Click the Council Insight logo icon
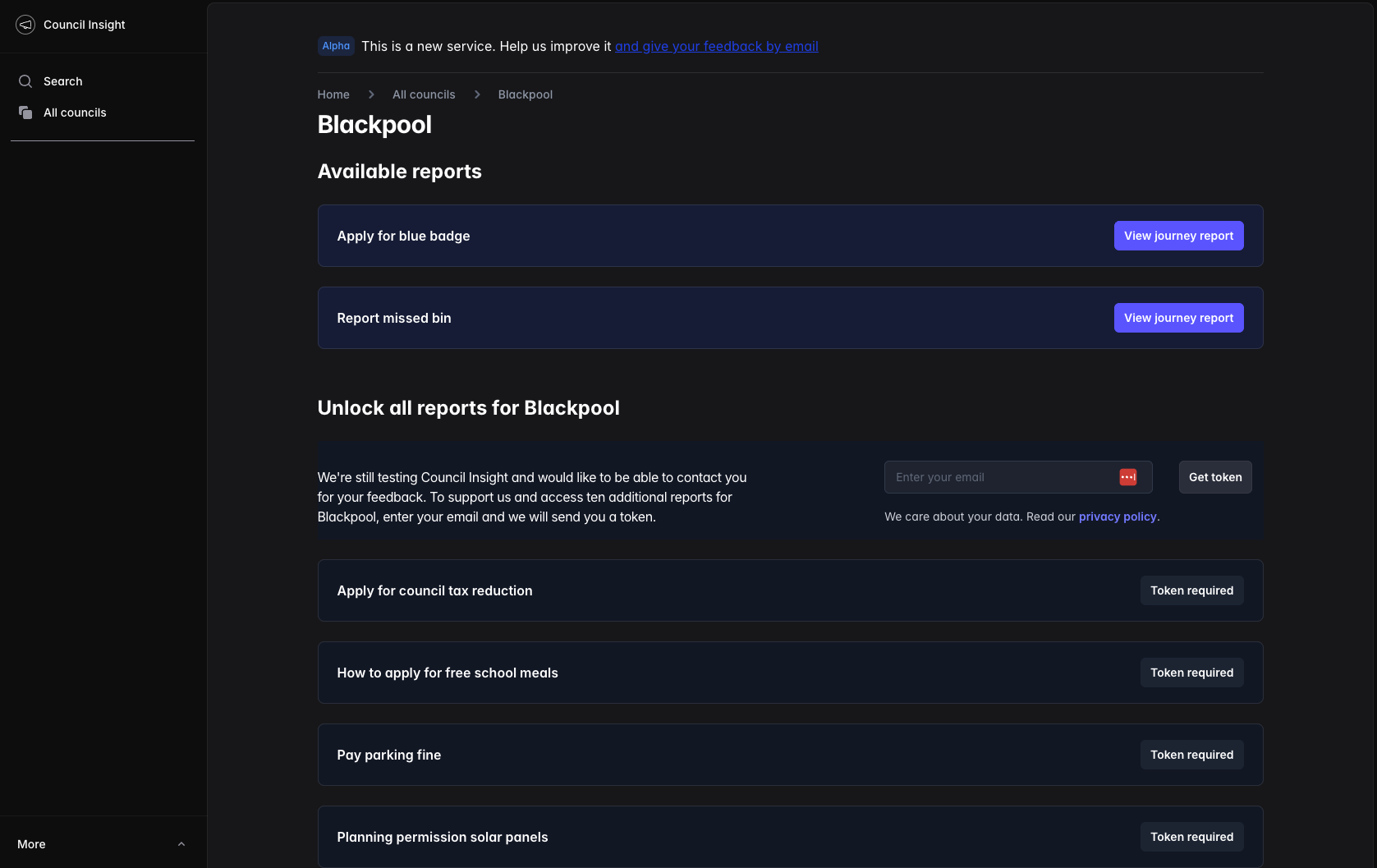Image resolution: width=1377 pixels, height=868 pixels. (x=25, y=25)
